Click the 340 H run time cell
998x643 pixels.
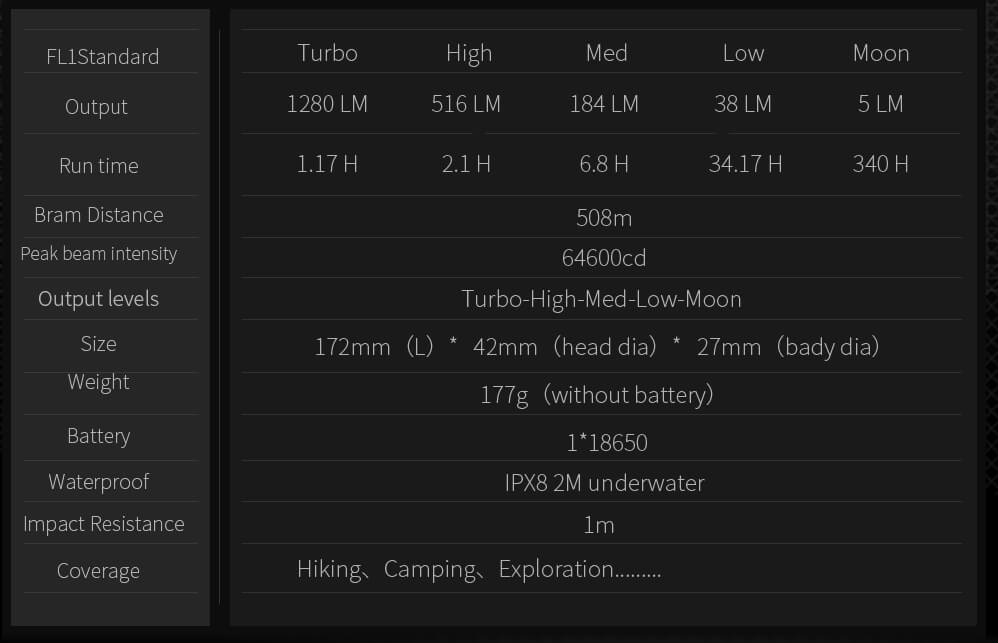click(881, 164)
